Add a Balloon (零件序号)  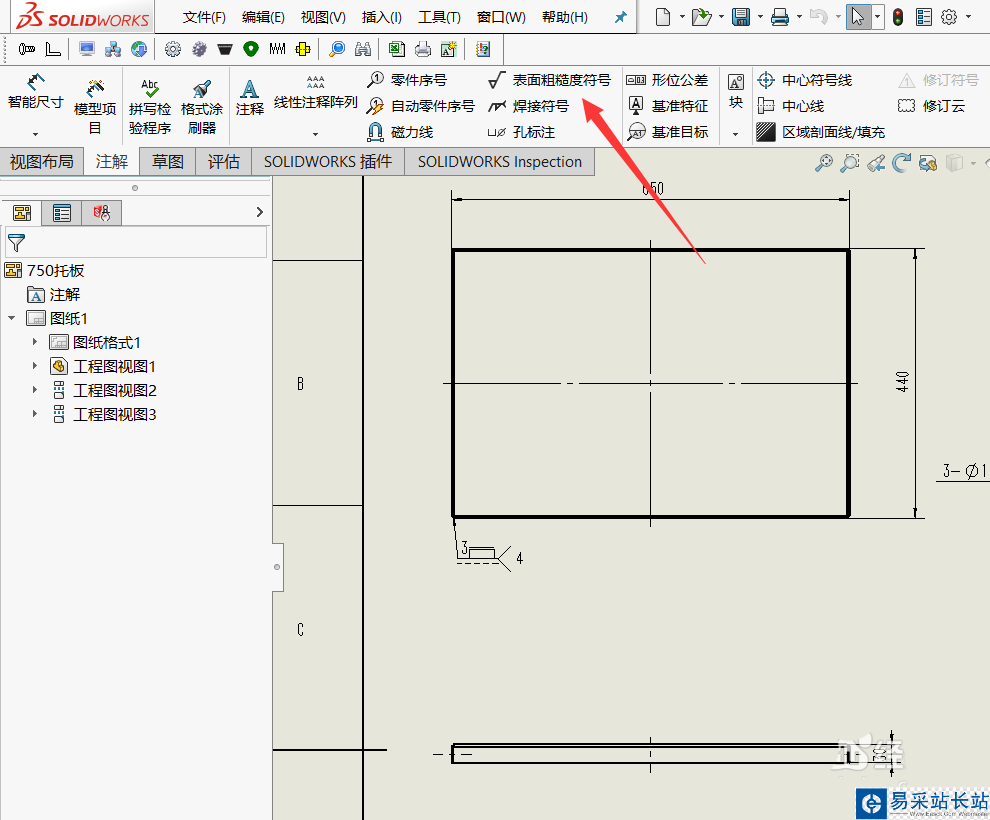pyautogui.click(x=407, y=80)
